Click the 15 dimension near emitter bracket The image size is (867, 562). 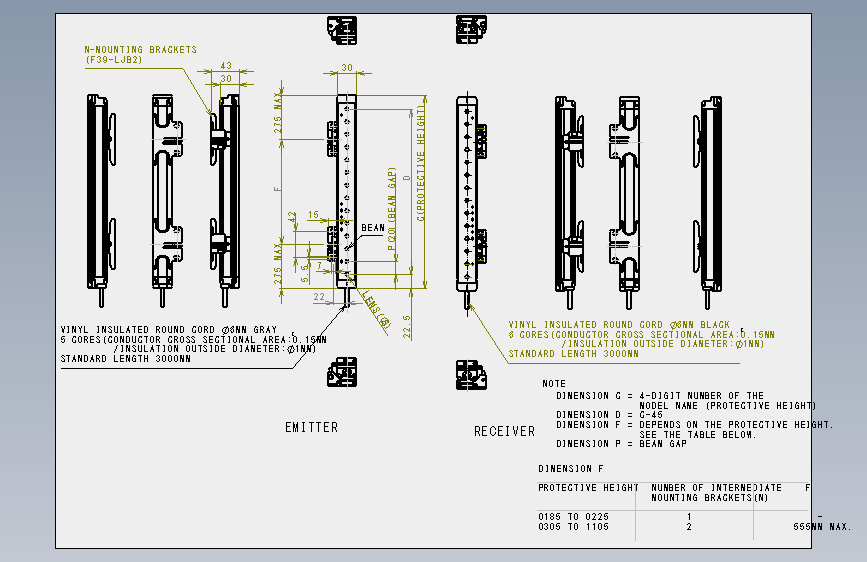coord(314,215)
